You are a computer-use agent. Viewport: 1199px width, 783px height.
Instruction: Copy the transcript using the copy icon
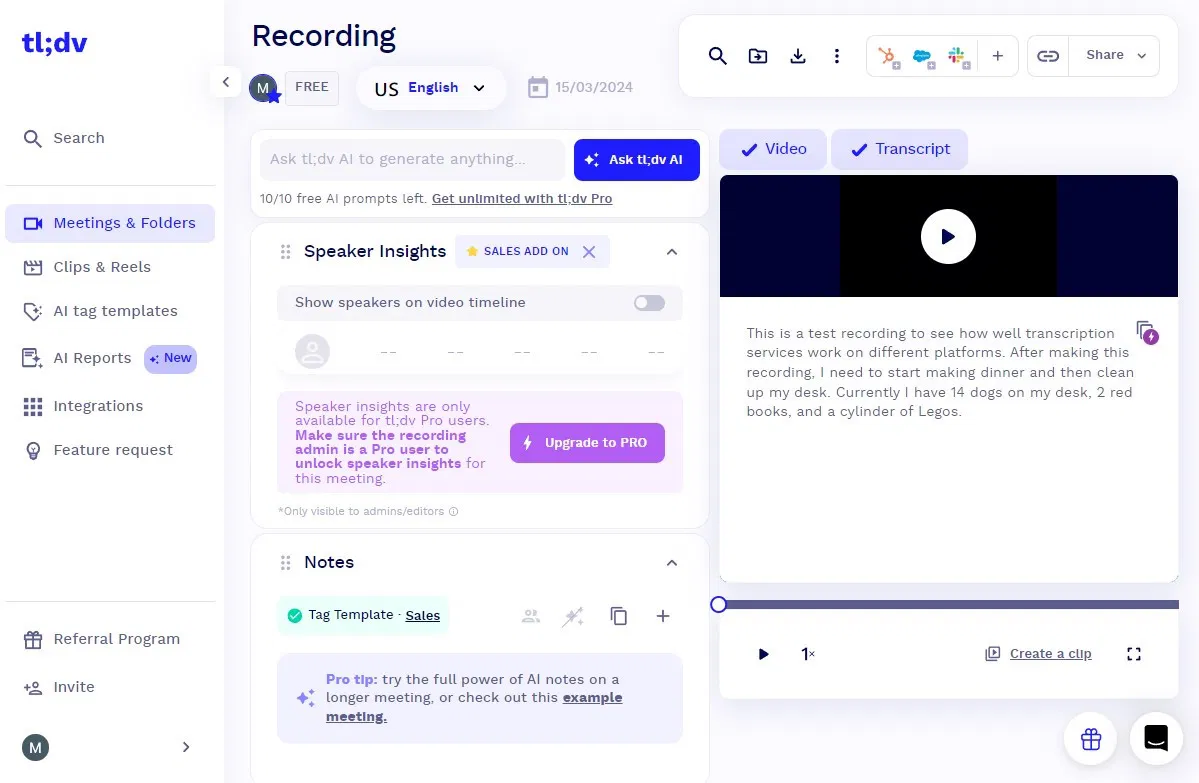pos(1146,332)
